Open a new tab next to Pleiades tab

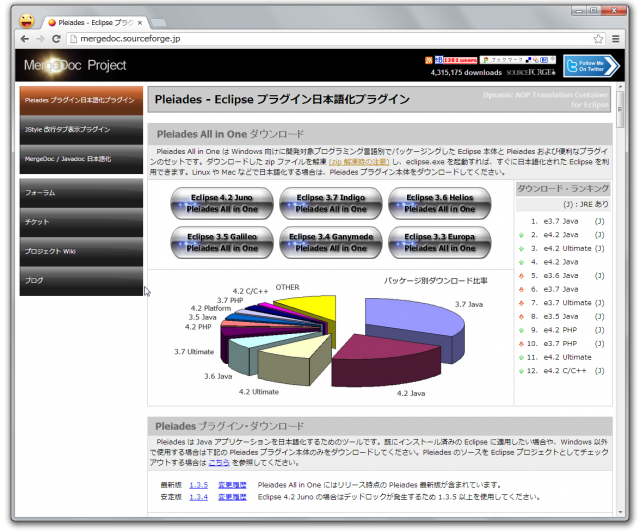pyautogui.click(x=158, y=22)
